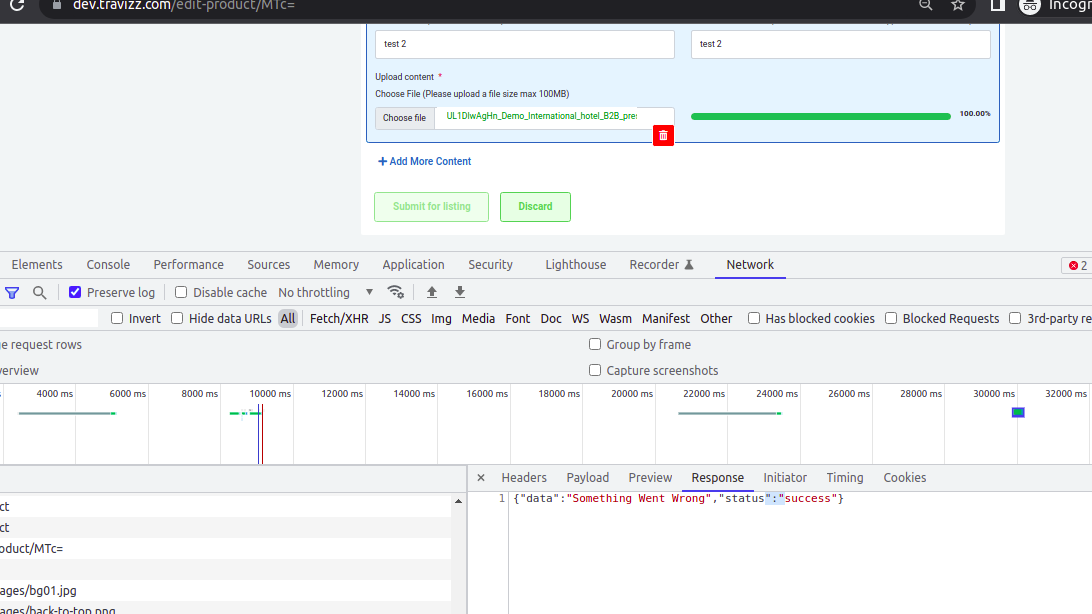Click the left test 2 input field
The width and height of the screenshot is (1092, 614).
pos(524,44)
